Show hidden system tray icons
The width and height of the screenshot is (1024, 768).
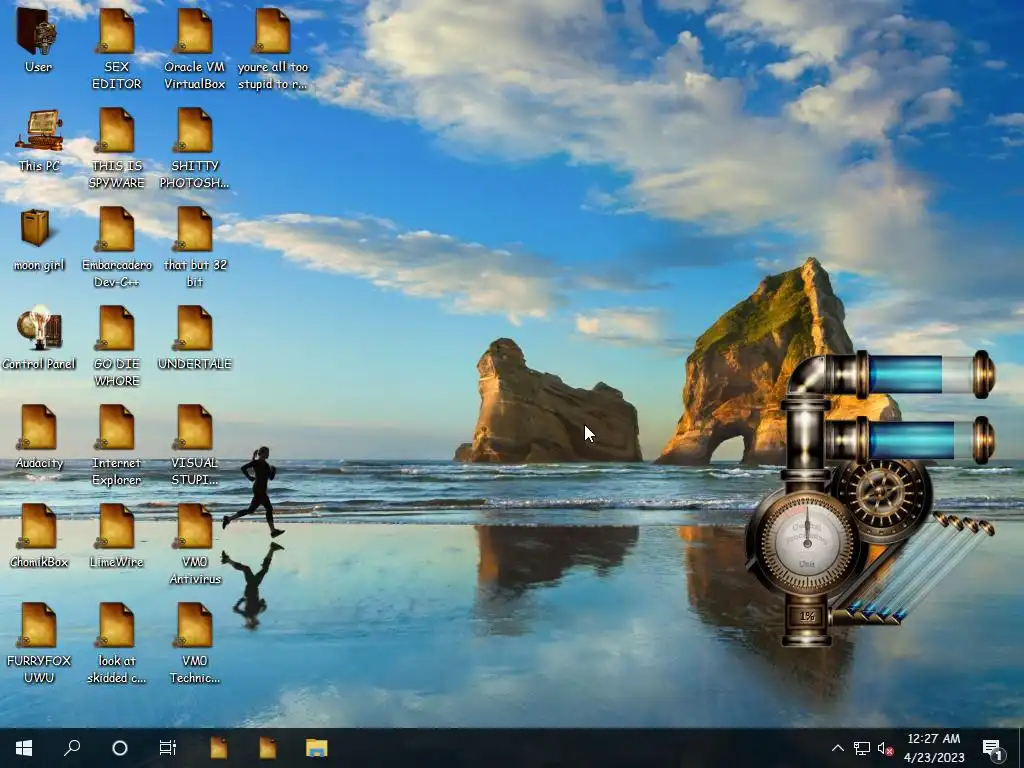(x=837, y=748)
